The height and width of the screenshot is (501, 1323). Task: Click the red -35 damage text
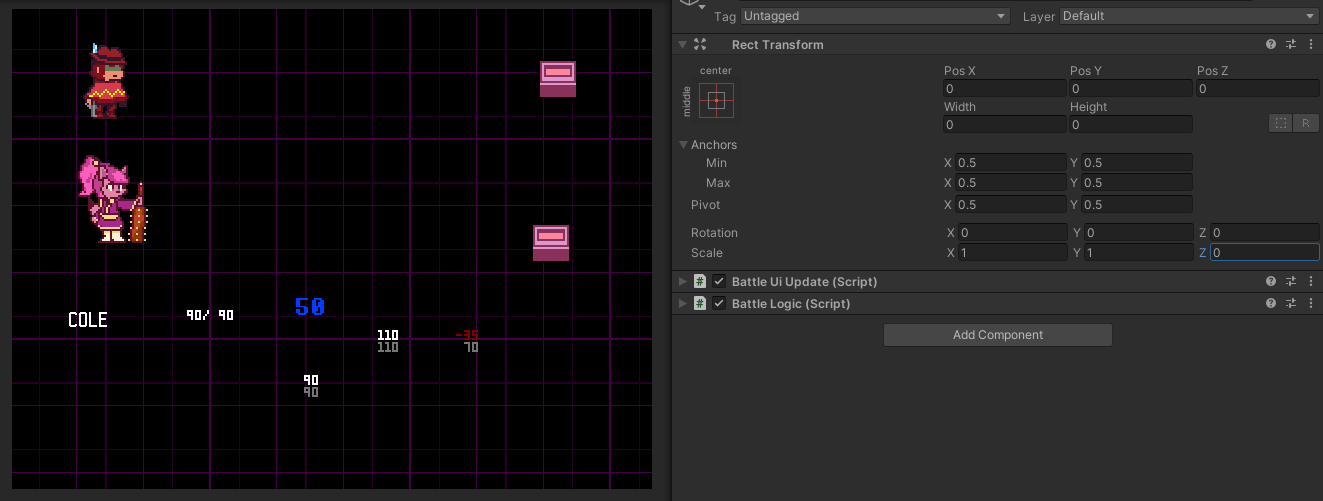467,335
